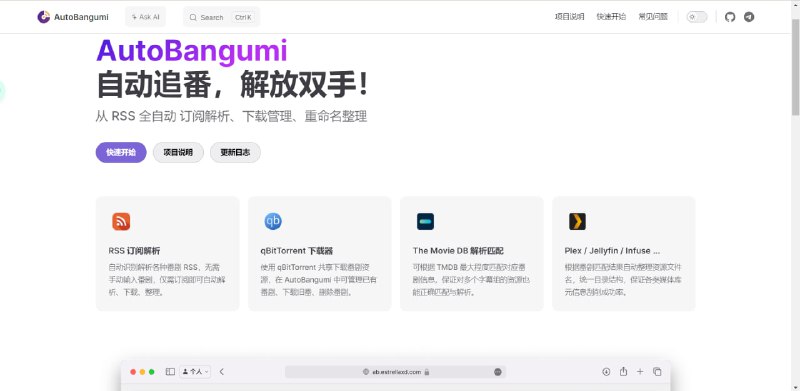800x391 pixels.
Task: Click the back chevron in Safari mockup
Action: [221, 372]
